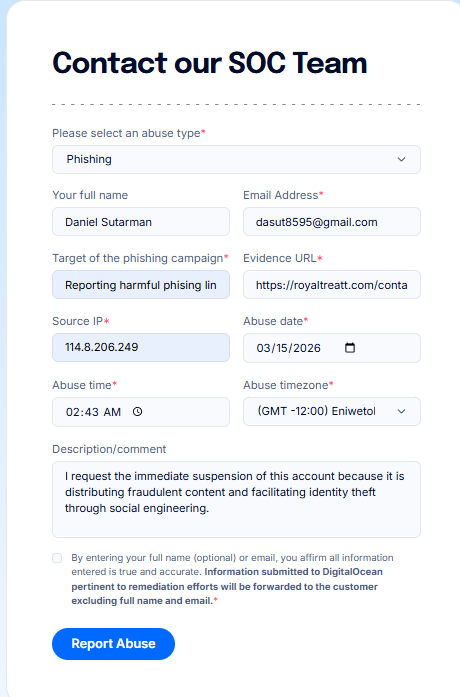Click the Abuse date value 03/15/2026

[288, 348]
